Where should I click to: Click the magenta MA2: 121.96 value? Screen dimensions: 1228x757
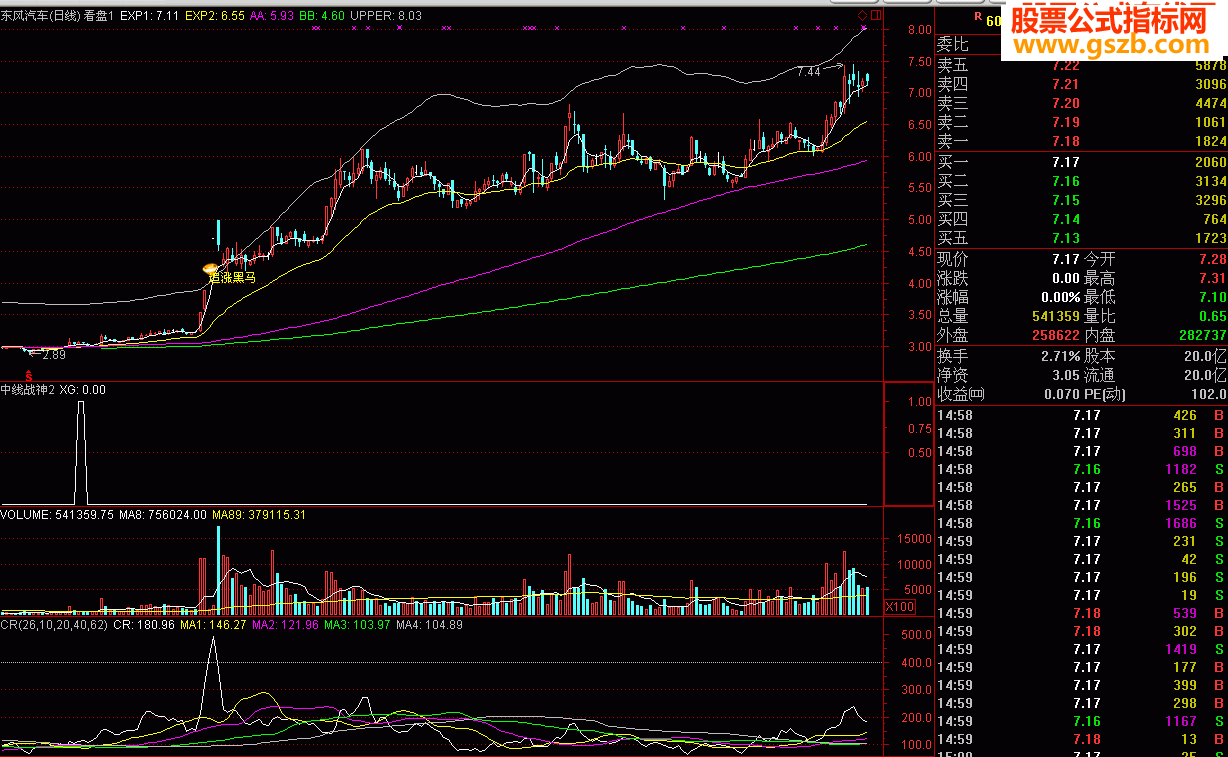point(285,625)
